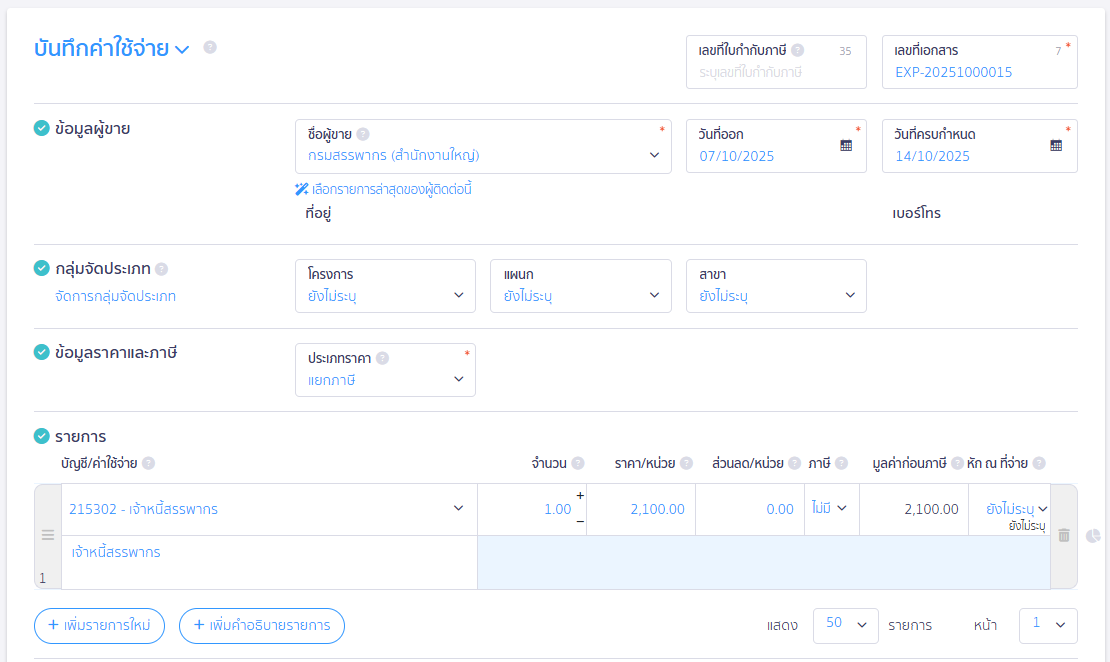Image resolution: width=1110 pixels, height=662 pixels.
Task: Click help icon beside ประเภทราคา label
Action: point(382,358)
